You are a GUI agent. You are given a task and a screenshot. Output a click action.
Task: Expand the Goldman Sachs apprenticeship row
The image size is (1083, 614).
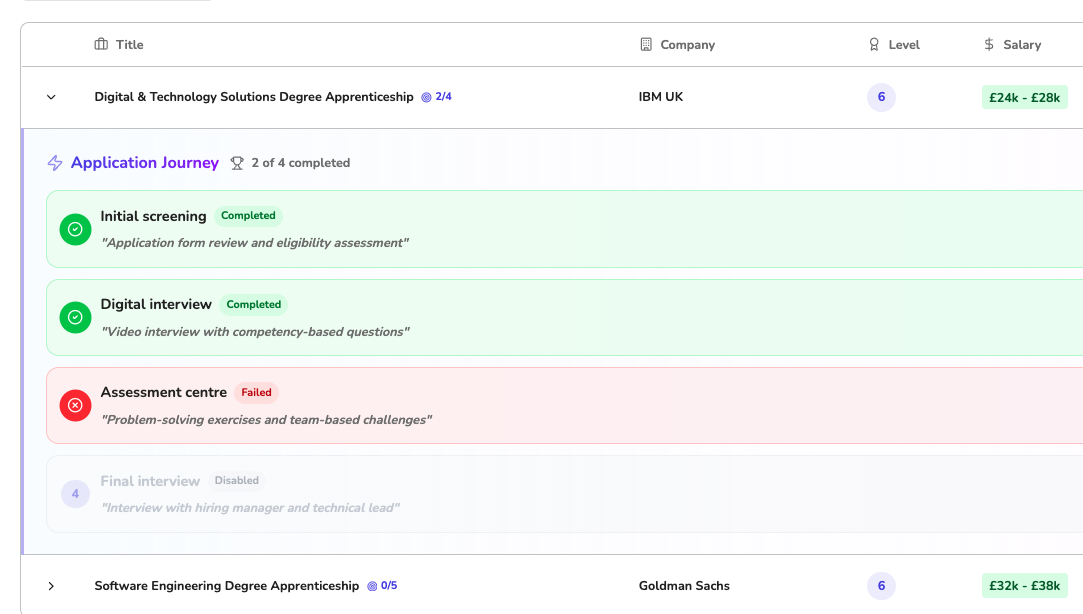pos(51,586)
